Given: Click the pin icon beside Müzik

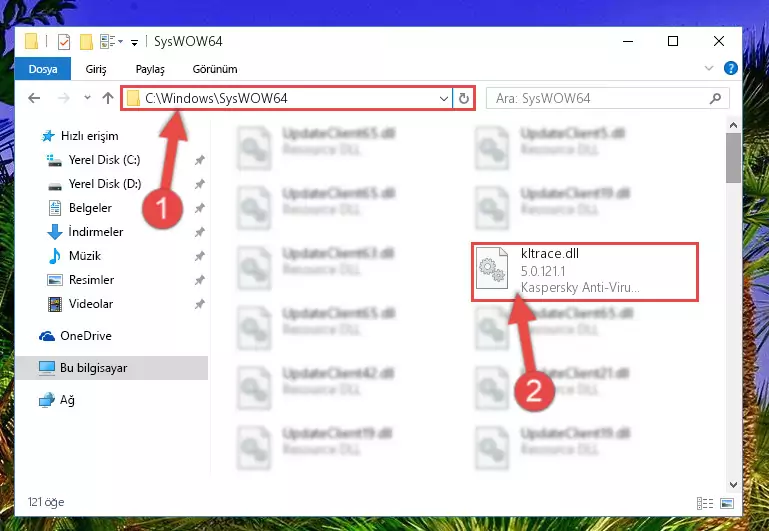Looking at the screenshot, I should tap(200, 256).
